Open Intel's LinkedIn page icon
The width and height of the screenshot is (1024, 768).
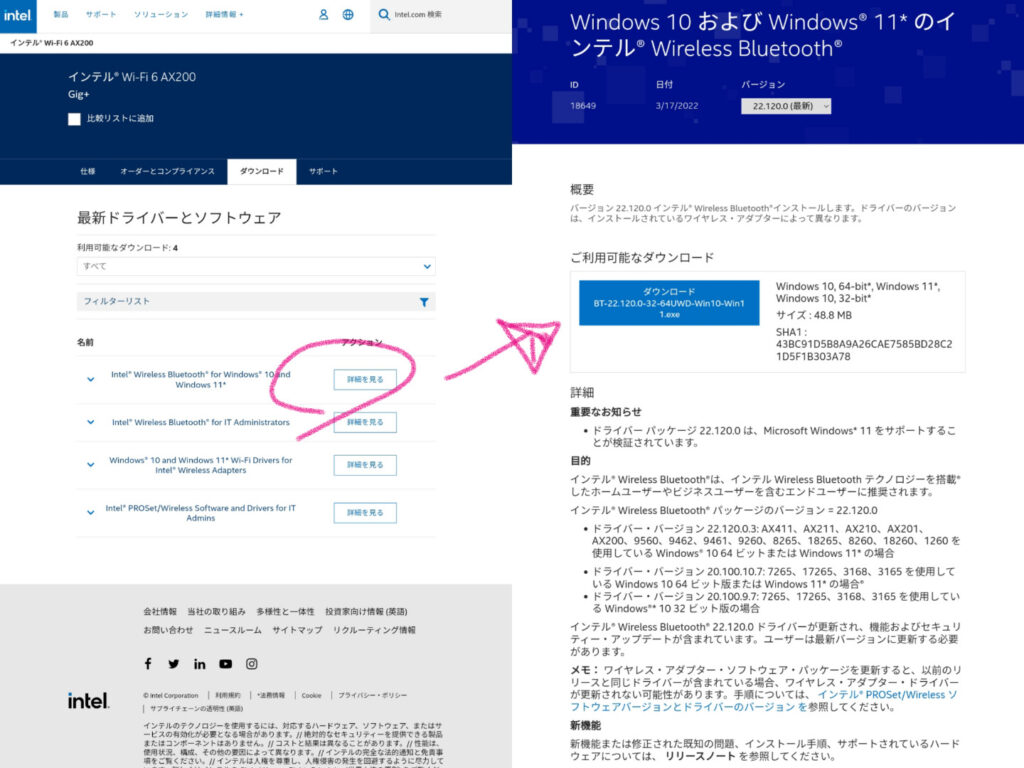pos(199,664)
